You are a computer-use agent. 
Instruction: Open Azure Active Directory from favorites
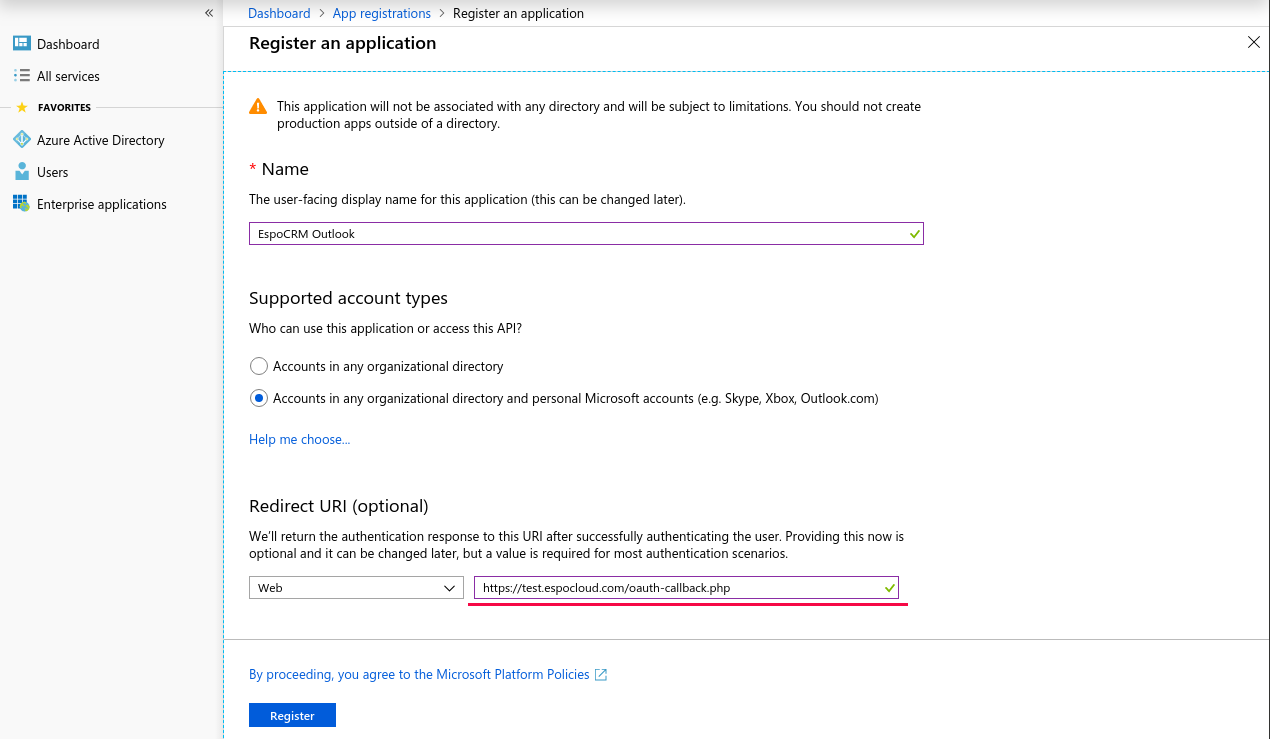100,140
